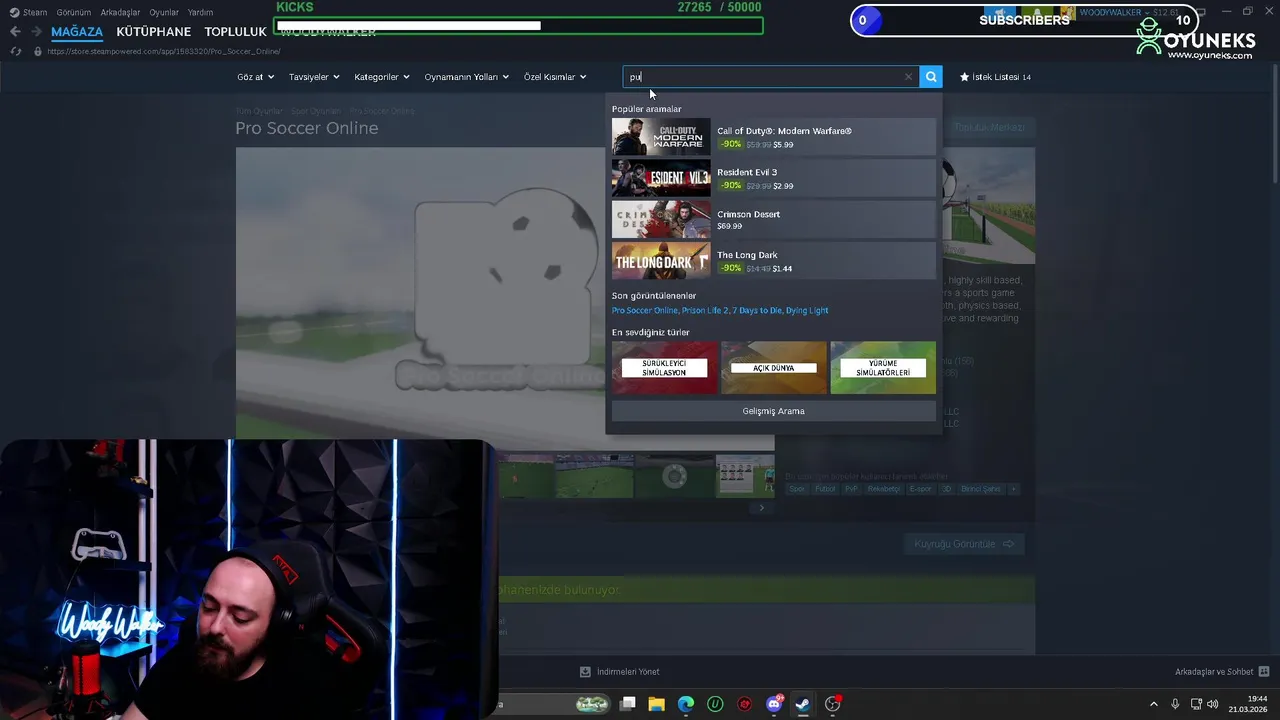The height and width of the screenshot is (720, 1280).
Task: Click the Gelişmiş Arama button
Action: [773, 411]
